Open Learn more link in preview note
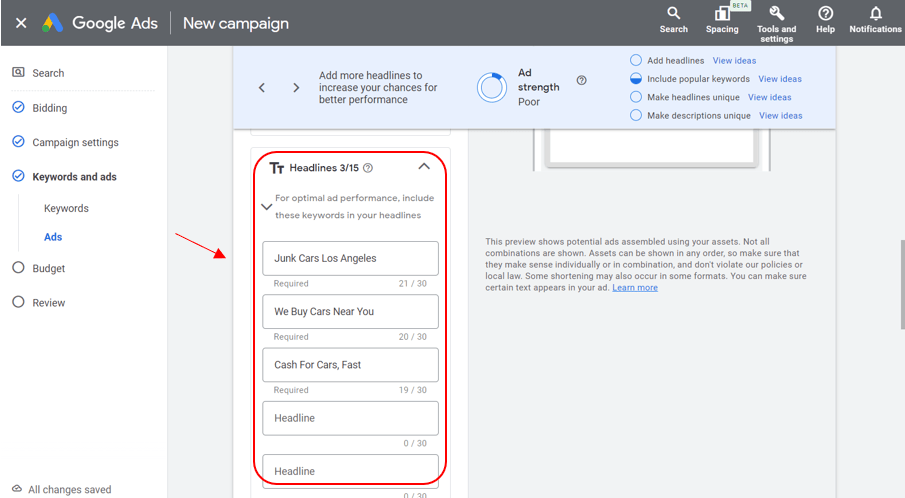Viewport: 905px width, 498px height. [635, 288]
